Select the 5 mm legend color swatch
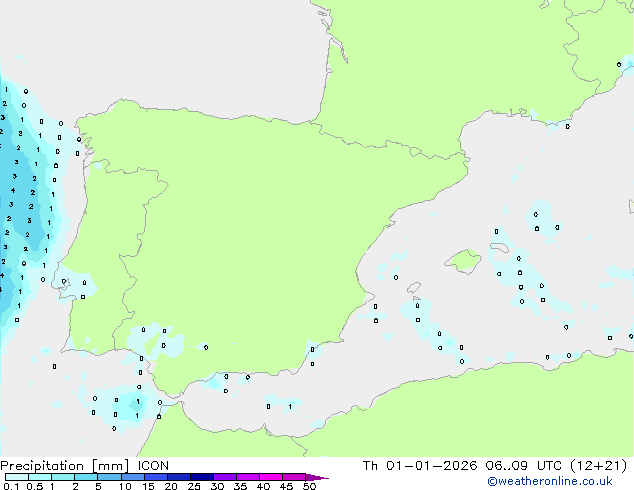634x490 pixels. click(x=109, y=477)
